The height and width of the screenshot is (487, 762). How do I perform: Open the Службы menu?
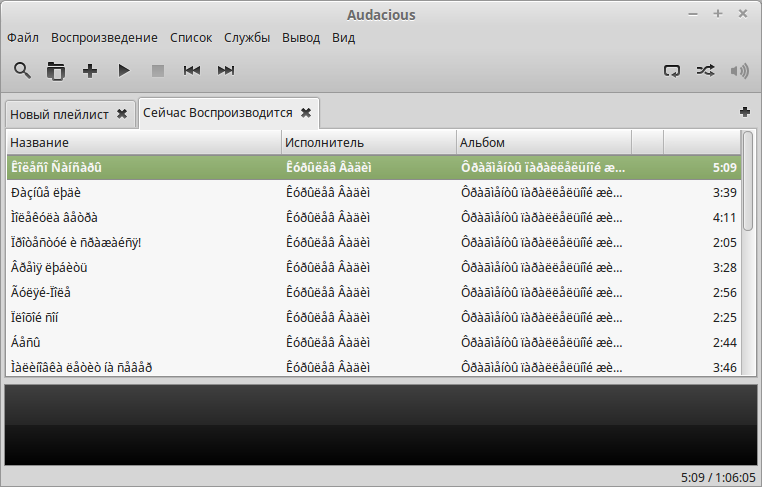coord(247,38)
